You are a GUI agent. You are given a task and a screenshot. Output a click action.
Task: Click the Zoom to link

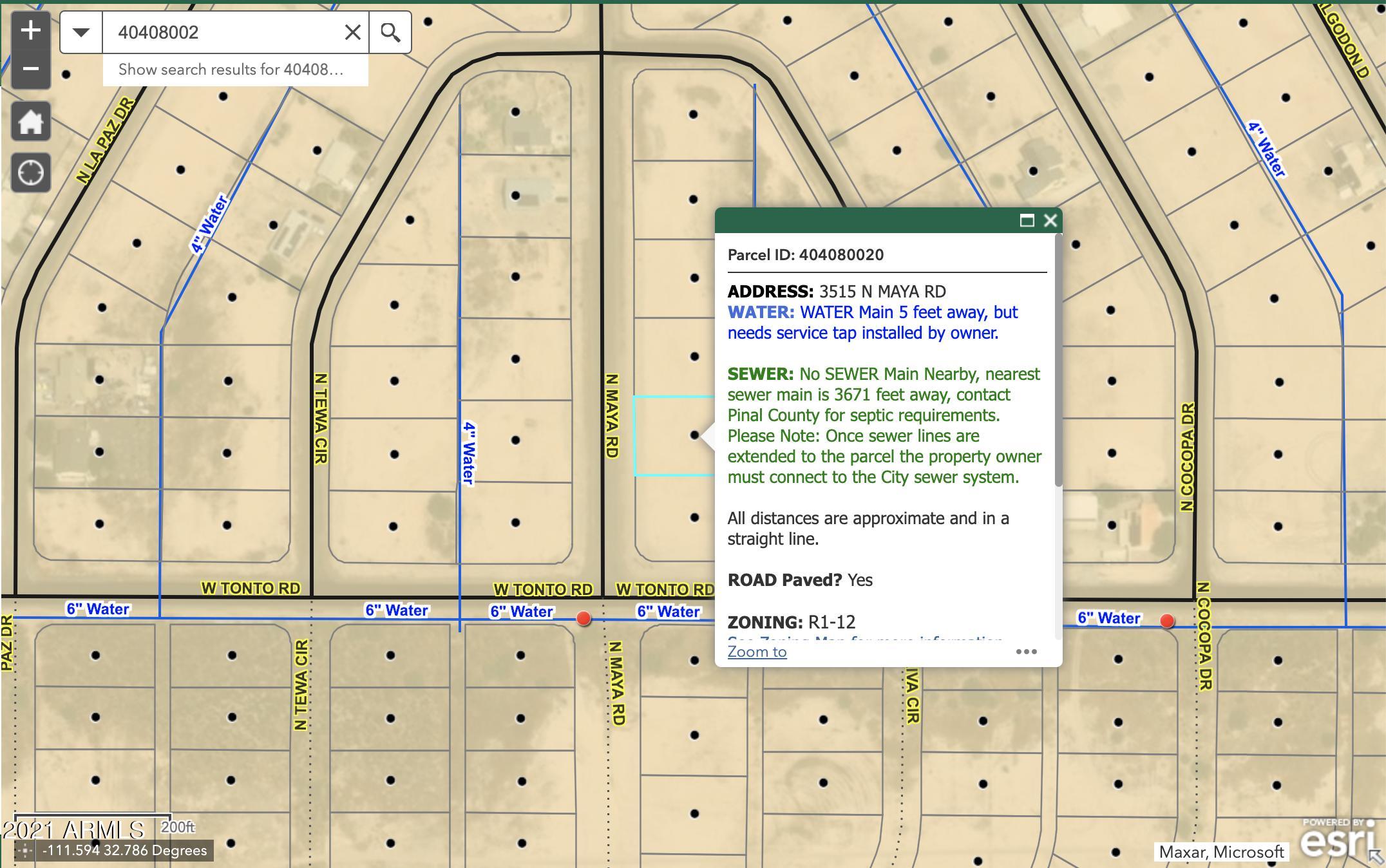tap(757, 652)
